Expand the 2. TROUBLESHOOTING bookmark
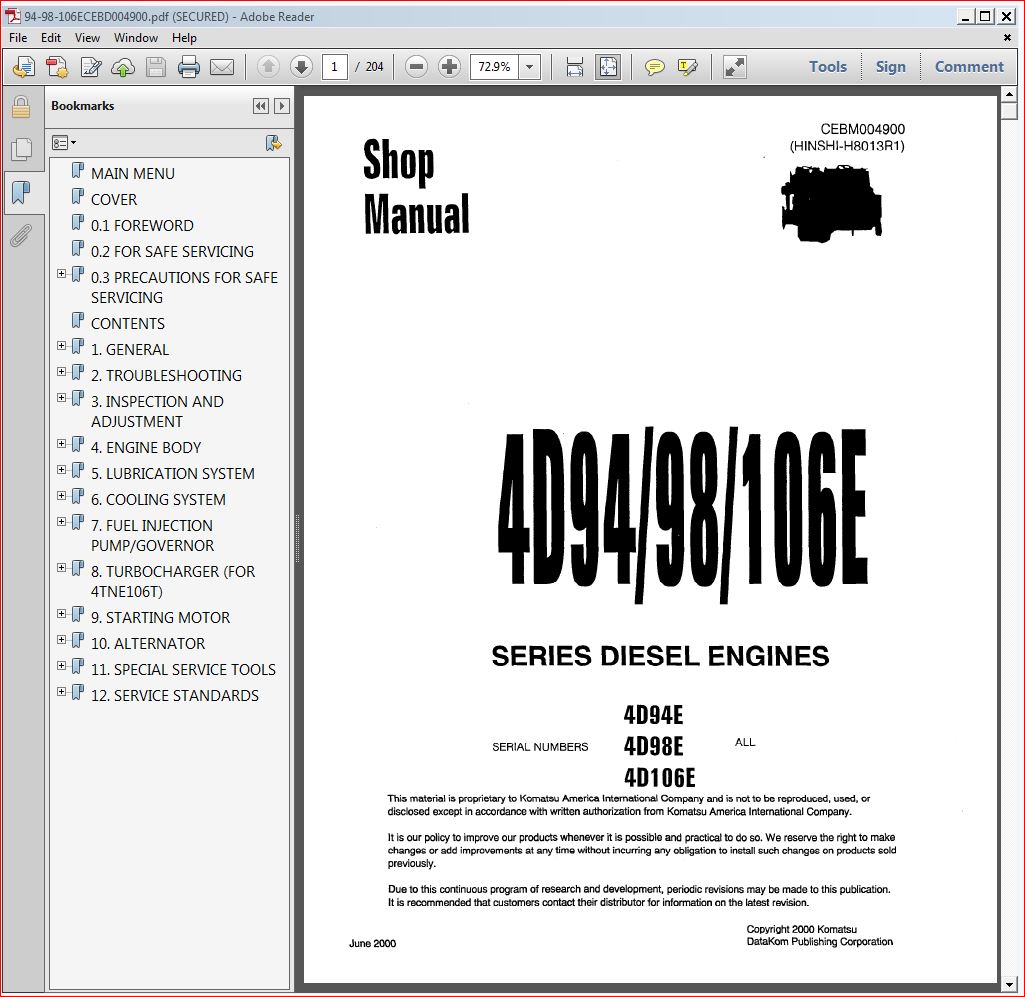Screen dimensions: 1025x997 tap(62, 372)
